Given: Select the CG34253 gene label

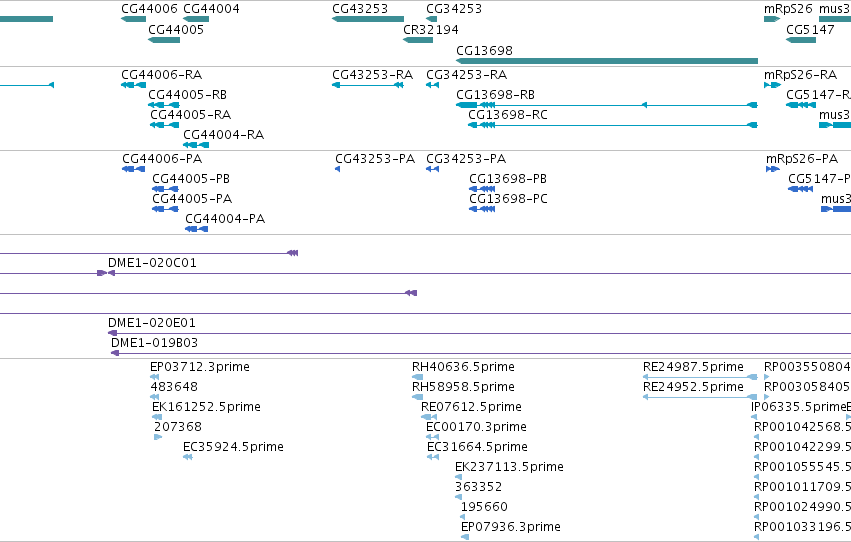Looking at the screenshot, I should pyautogui.click(x=454, y=9).
